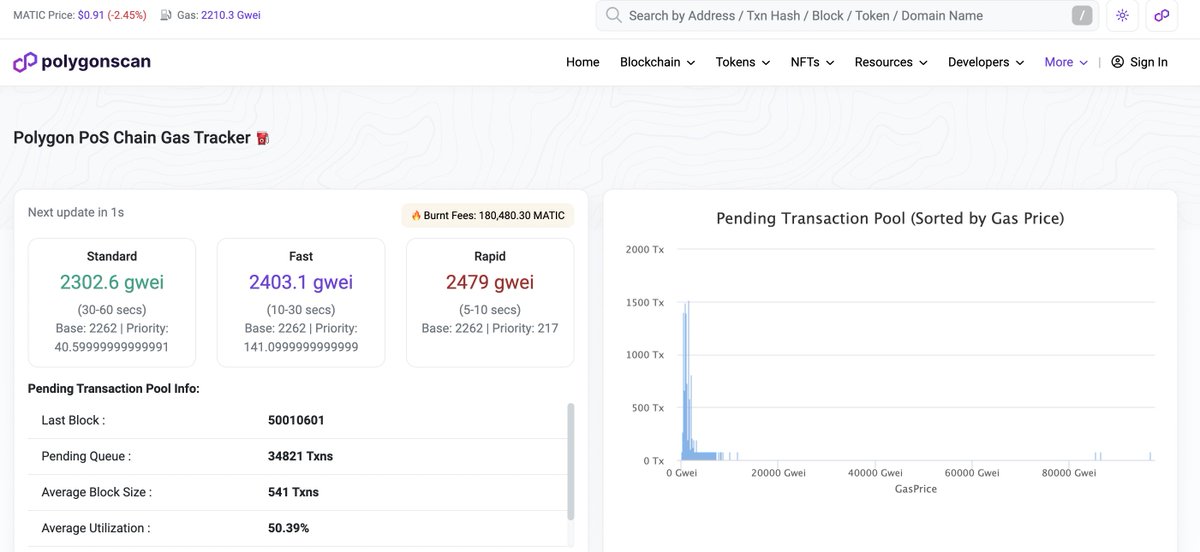Click the Burnt Fees flame icon

click(416, 216)
